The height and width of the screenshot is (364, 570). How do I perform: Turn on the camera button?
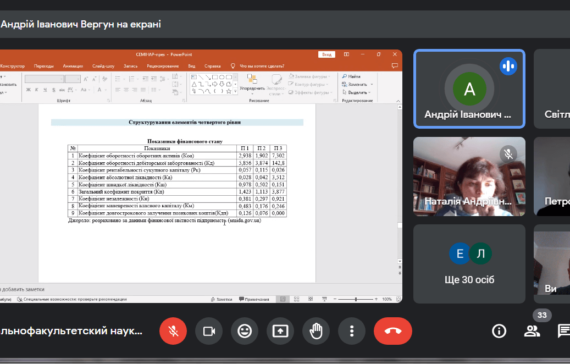tap(209, 331)
